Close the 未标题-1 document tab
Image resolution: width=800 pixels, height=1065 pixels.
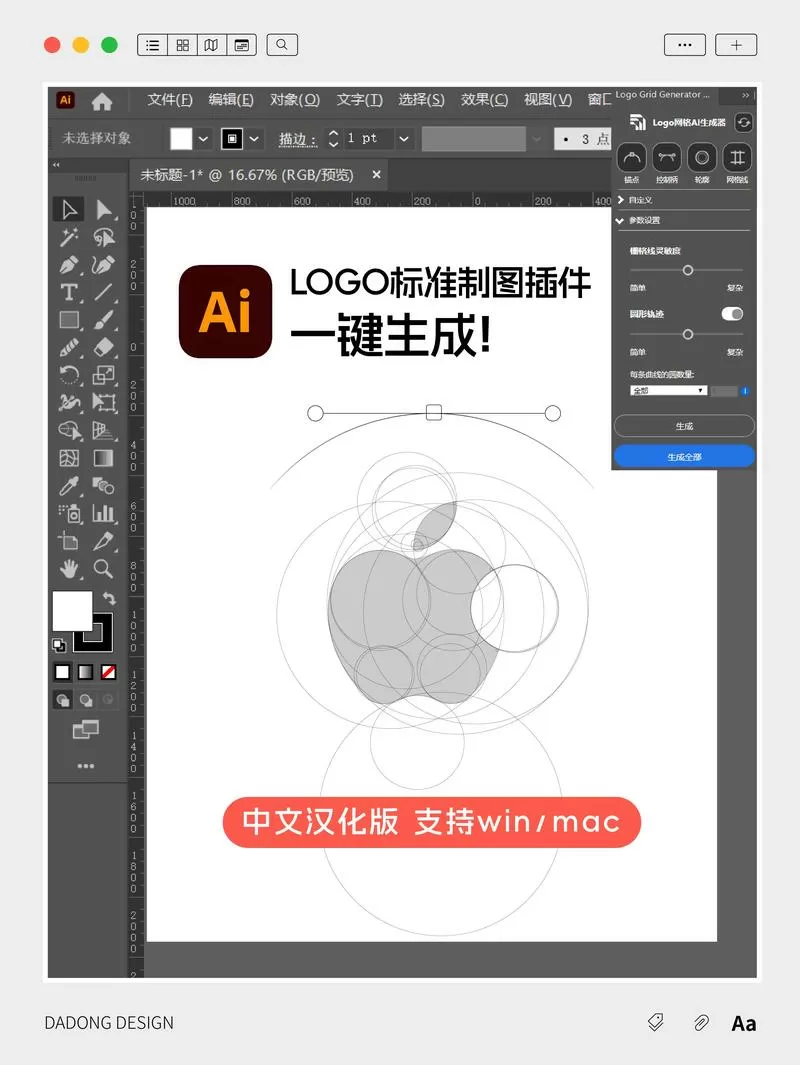376,175
